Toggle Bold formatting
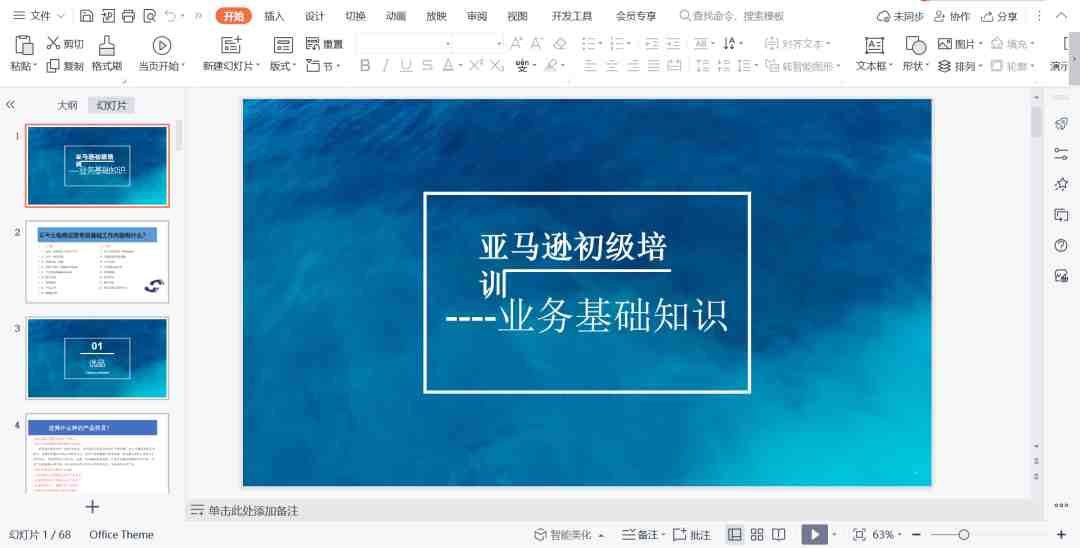Viewport: 1080px width, 548px height. 365,65
